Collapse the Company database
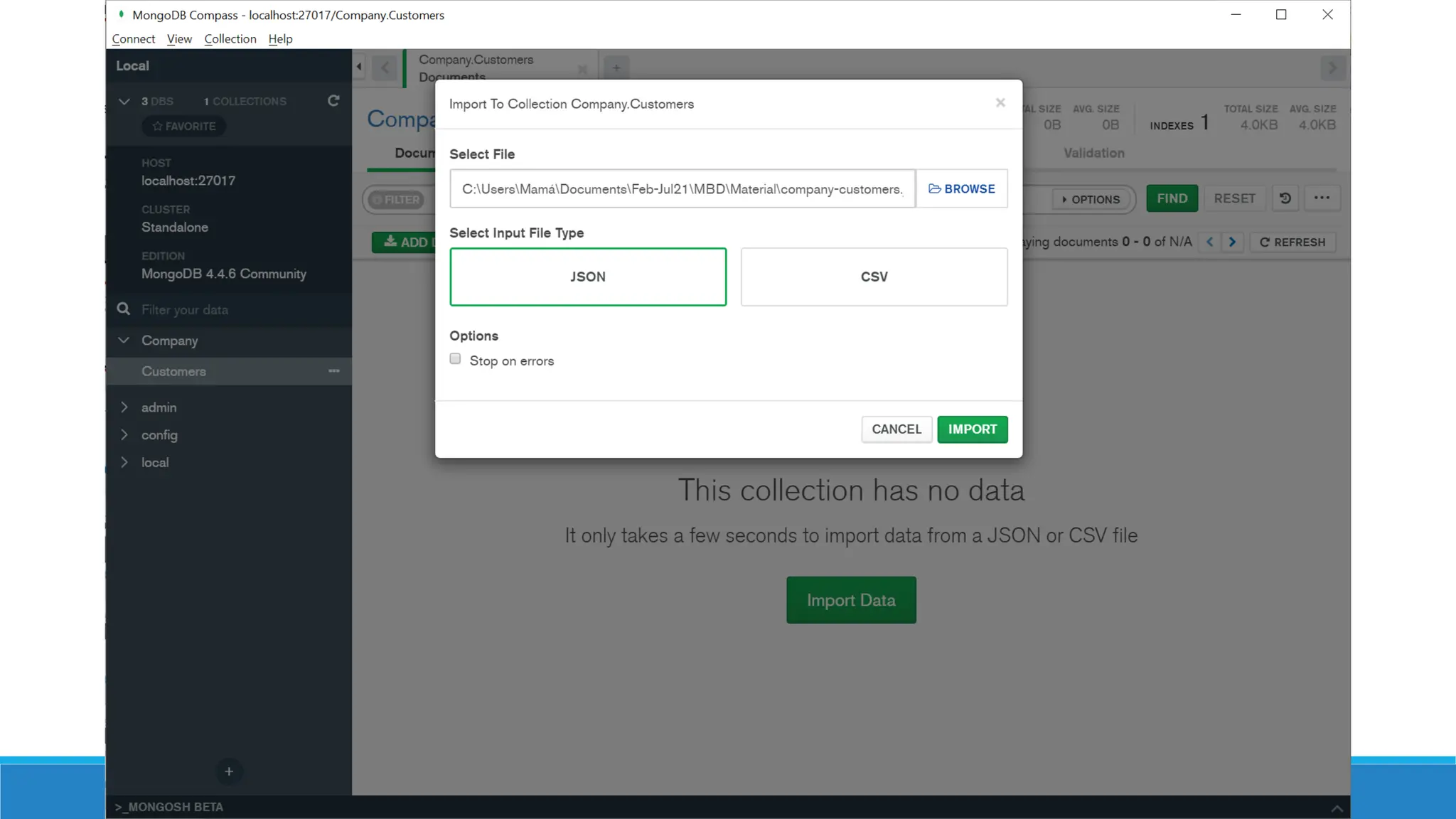1456x819 pixels. (124, 341)
